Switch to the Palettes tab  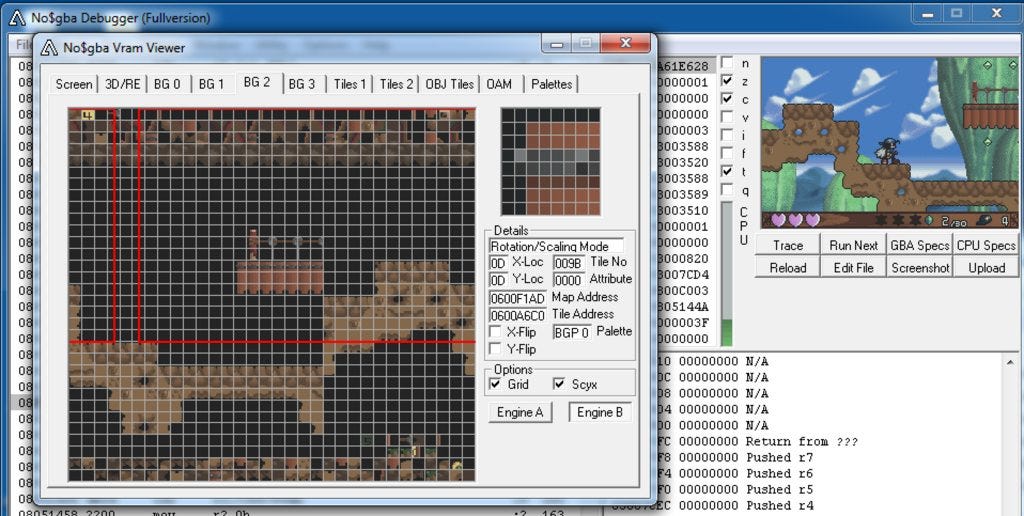(552, 84)
